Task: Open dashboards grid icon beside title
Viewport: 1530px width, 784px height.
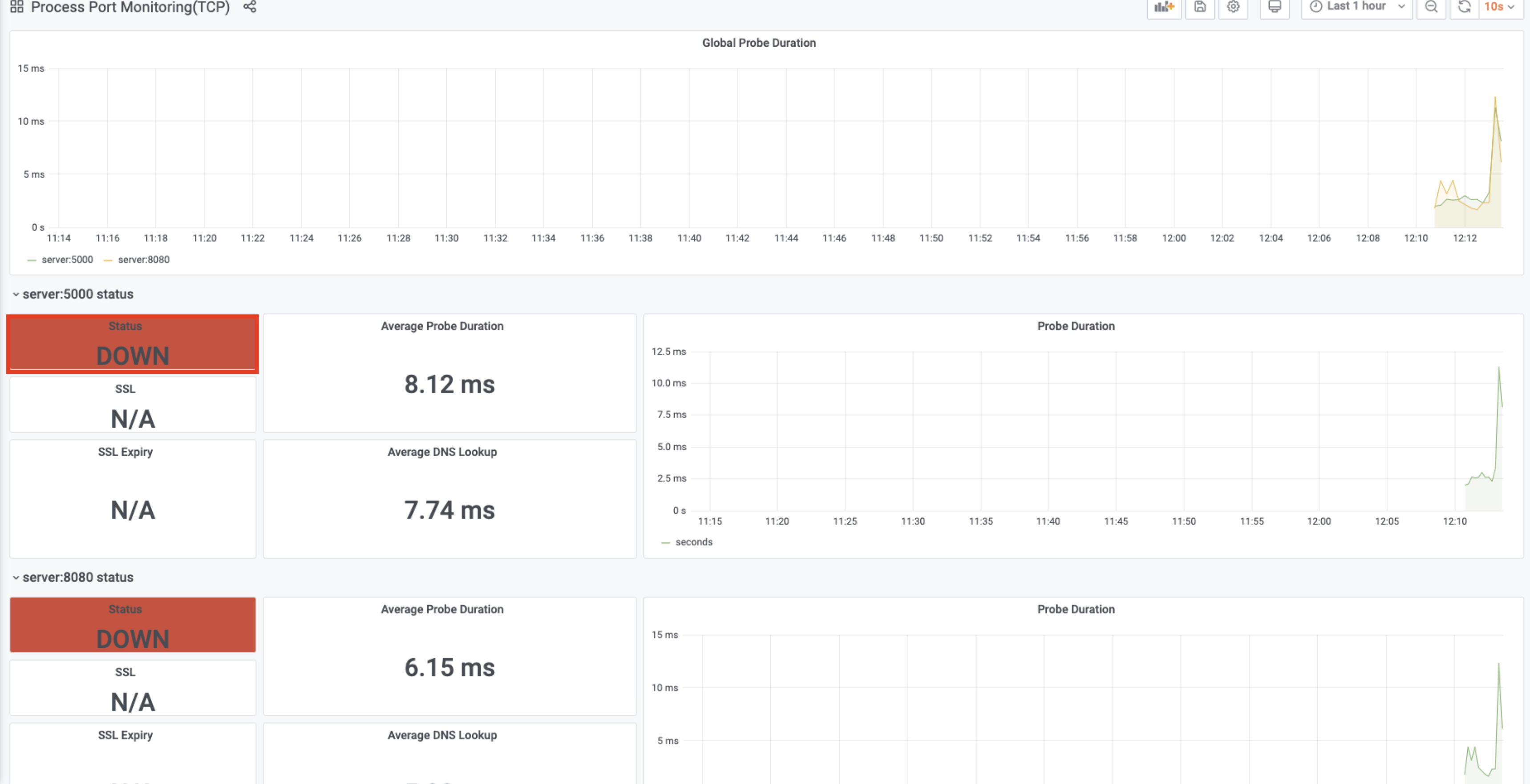Action: [x=16, y=7]
